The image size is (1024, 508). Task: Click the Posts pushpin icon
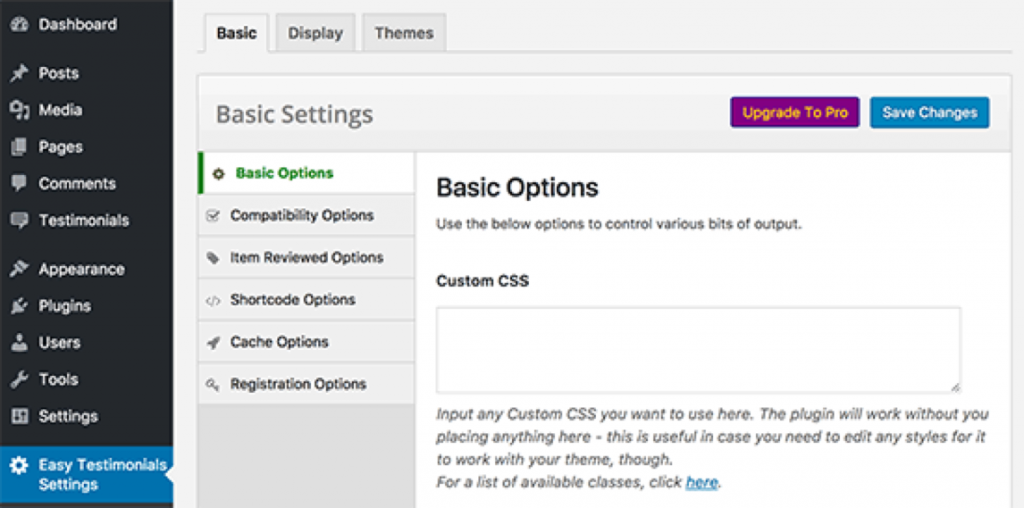tap(20, 73)
